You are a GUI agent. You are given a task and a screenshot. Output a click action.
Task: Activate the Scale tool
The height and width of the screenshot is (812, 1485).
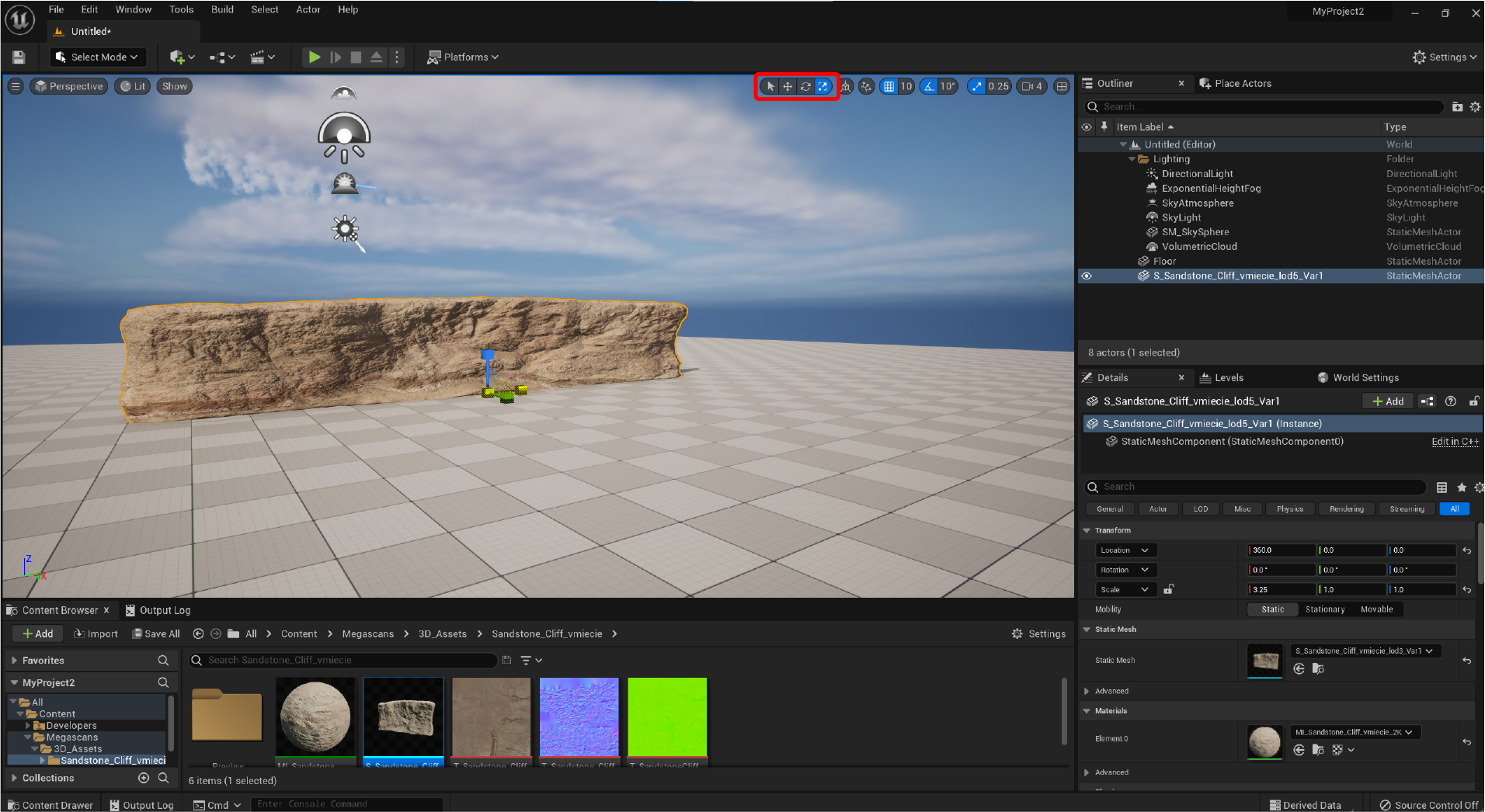coord(822,86)
